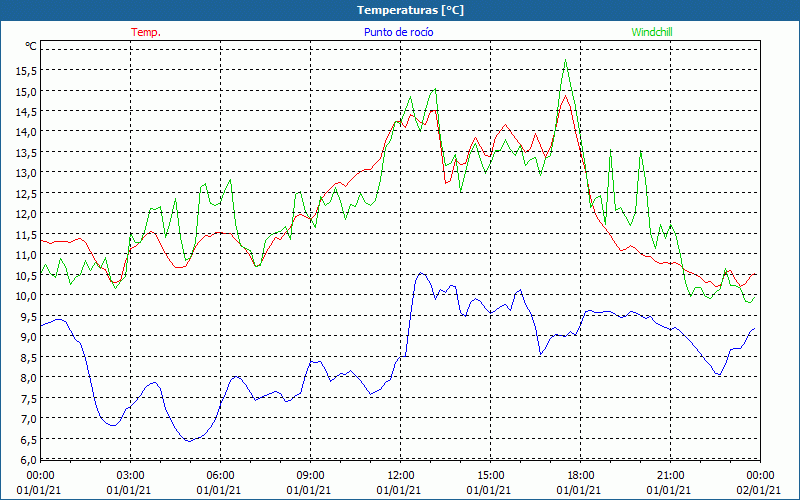
Task: Click the 6,0 y-axis value
Action: (x=28, y=460)
